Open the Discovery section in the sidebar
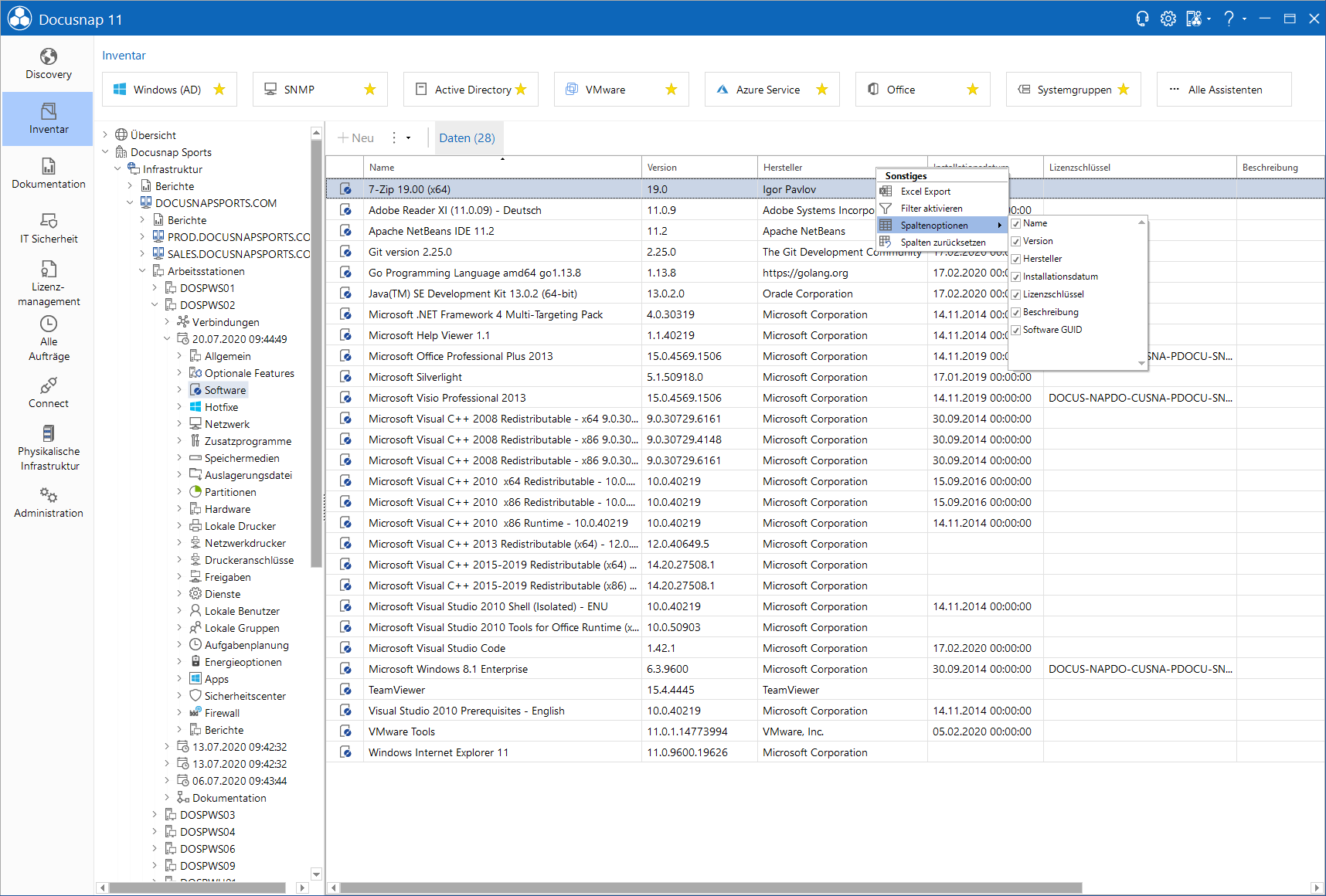Viewport: 1326px width, 896px height. click(48, 64)
